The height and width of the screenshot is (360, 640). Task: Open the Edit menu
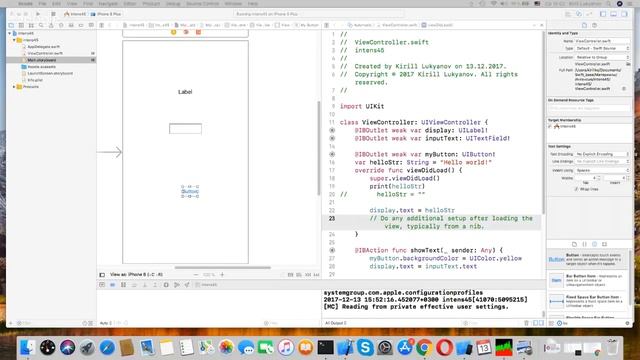(x=56, y=4)
